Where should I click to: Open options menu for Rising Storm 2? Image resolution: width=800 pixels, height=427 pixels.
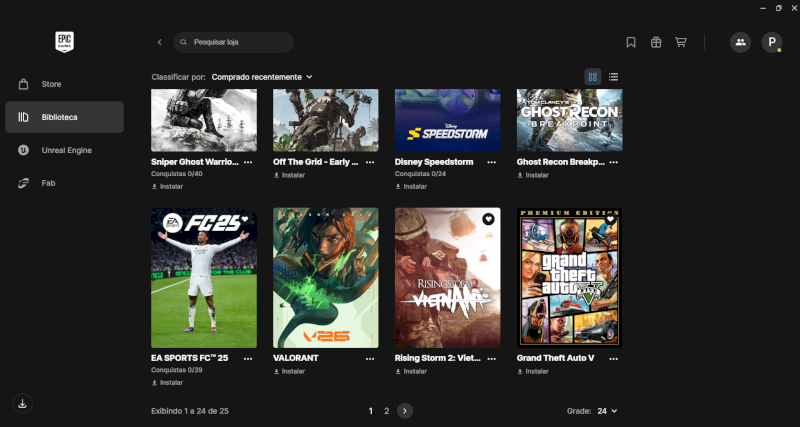coord(491,359)
